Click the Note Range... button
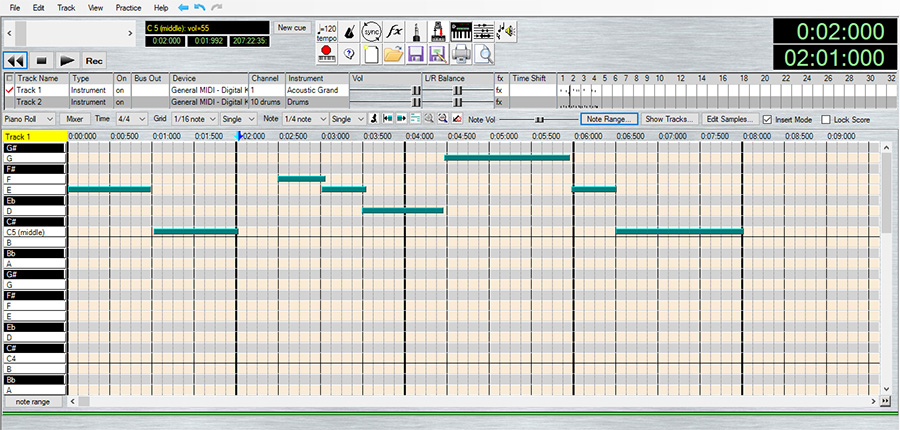This screenshot has height=430, width=900. [x=609, y=119]
